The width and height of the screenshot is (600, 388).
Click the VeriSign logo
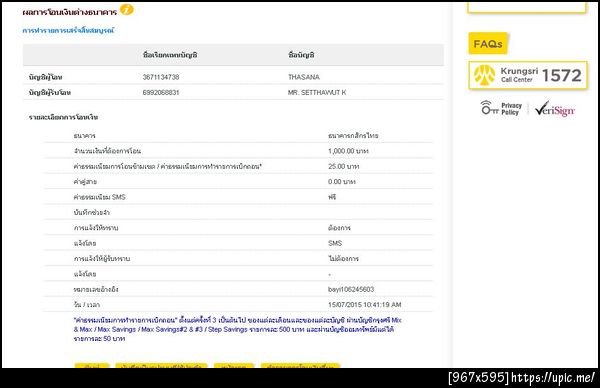click(555, 109)
